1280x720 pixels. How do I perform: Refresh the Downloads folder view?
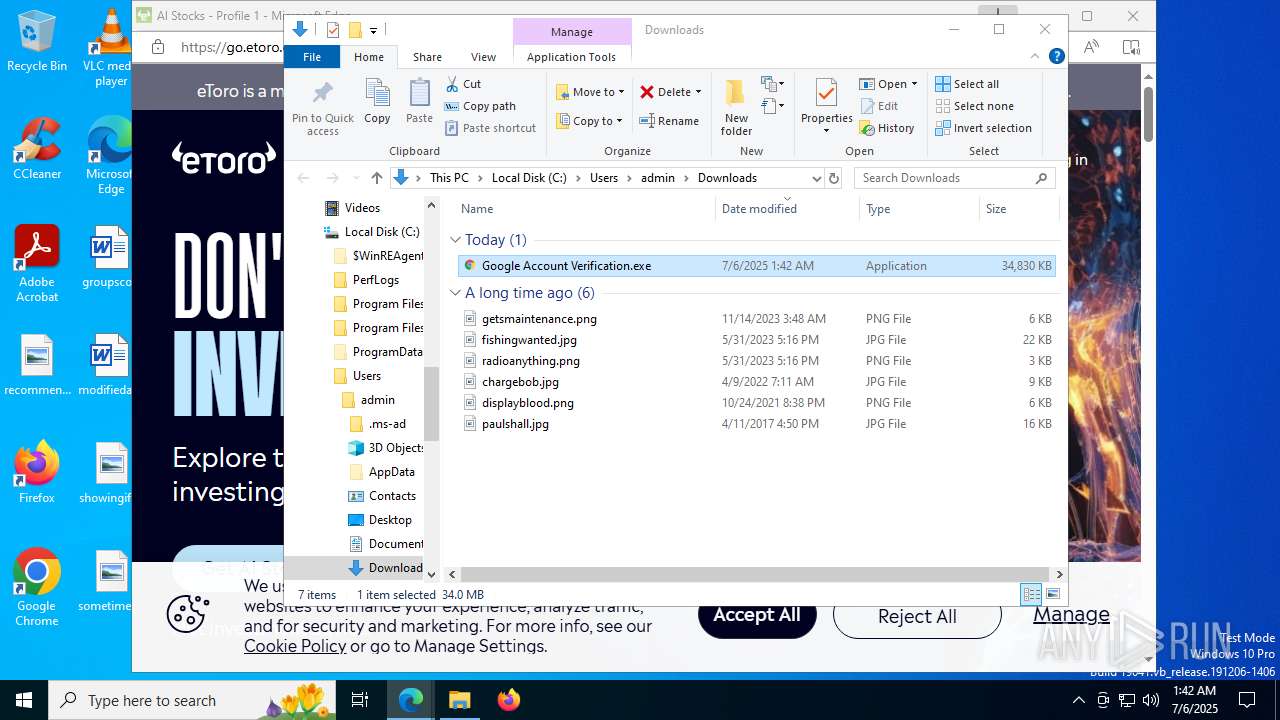834,178
